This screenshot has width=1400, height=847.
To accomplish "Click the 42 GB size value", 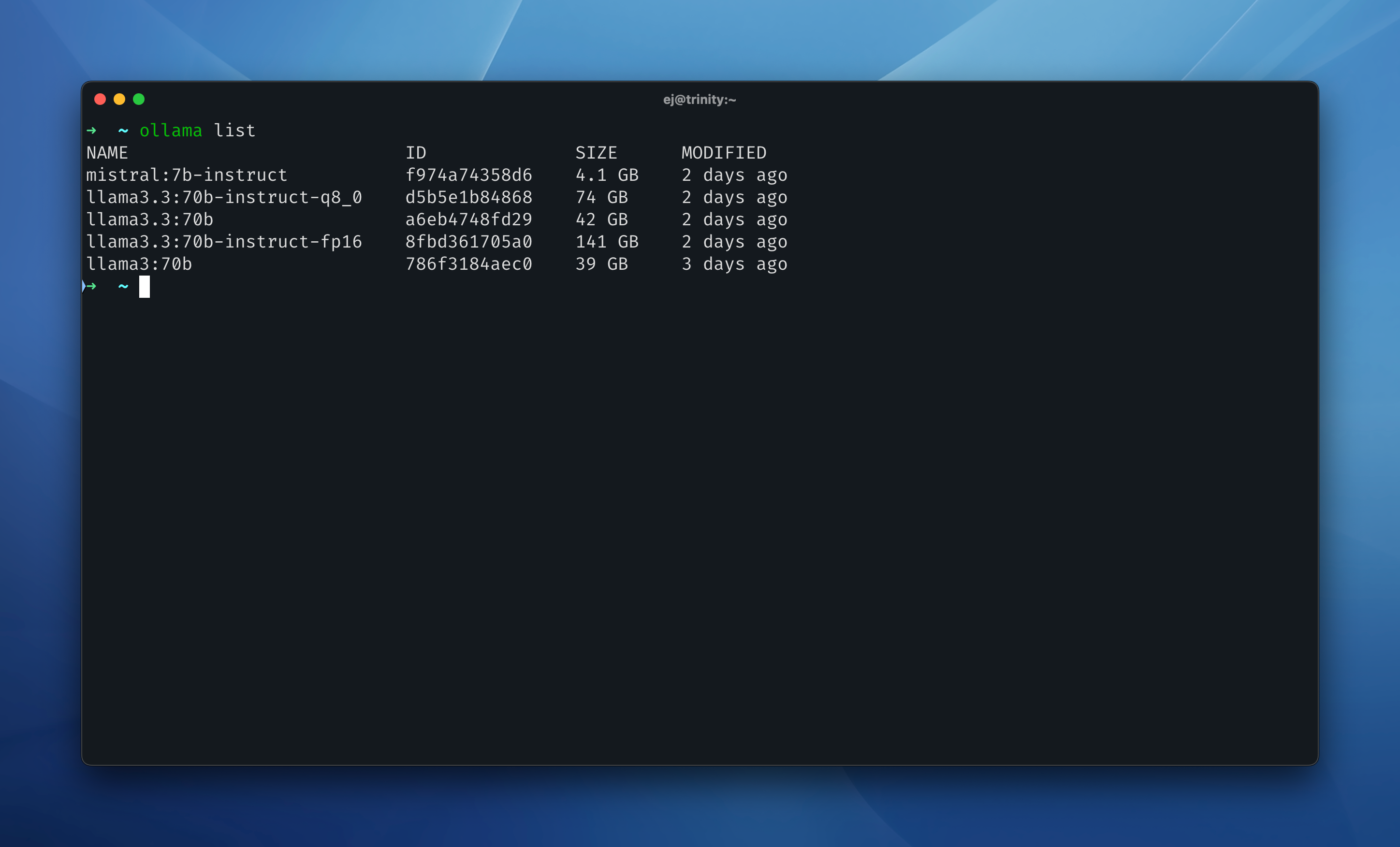I will (602, 219).
